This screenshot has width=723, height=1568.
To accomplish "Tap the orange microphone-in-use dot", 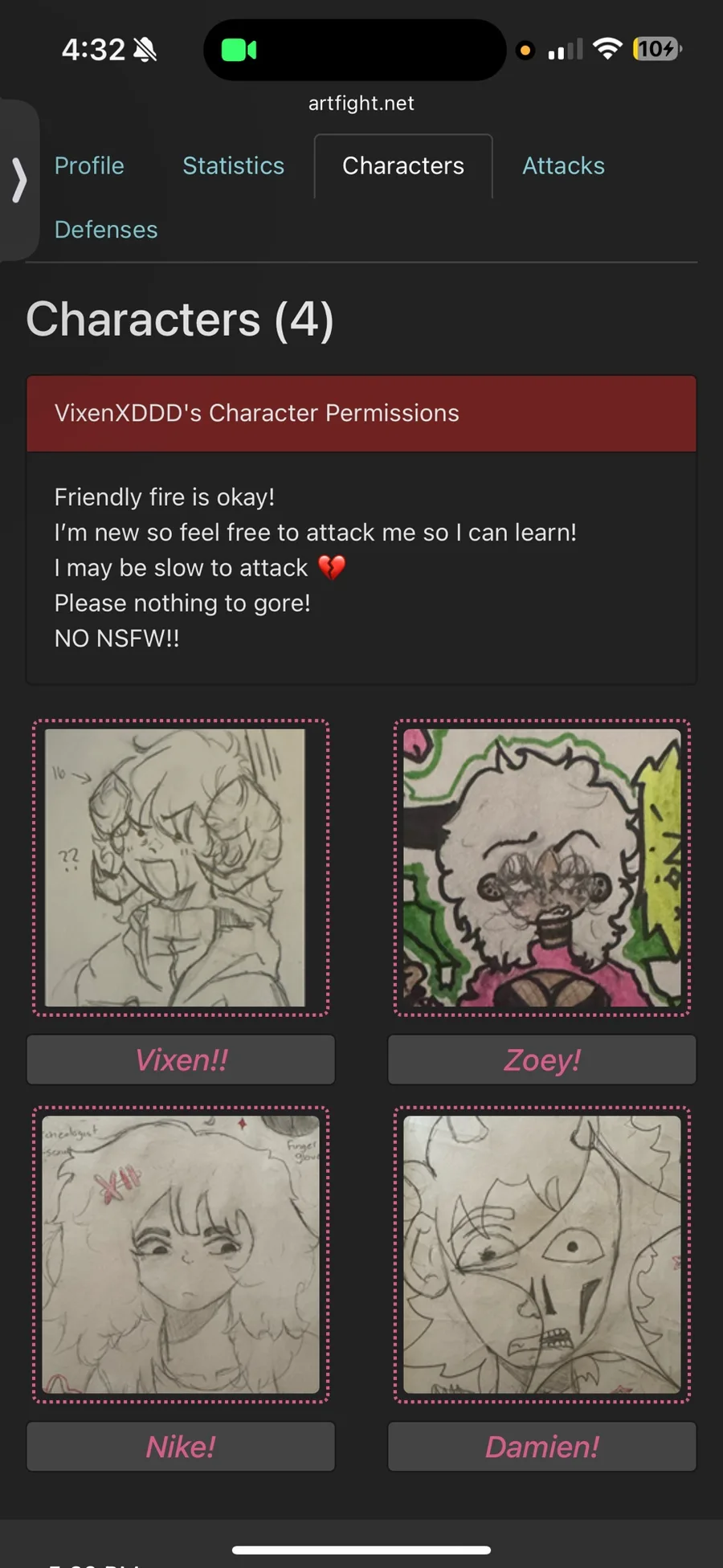I will click(525, 51).
